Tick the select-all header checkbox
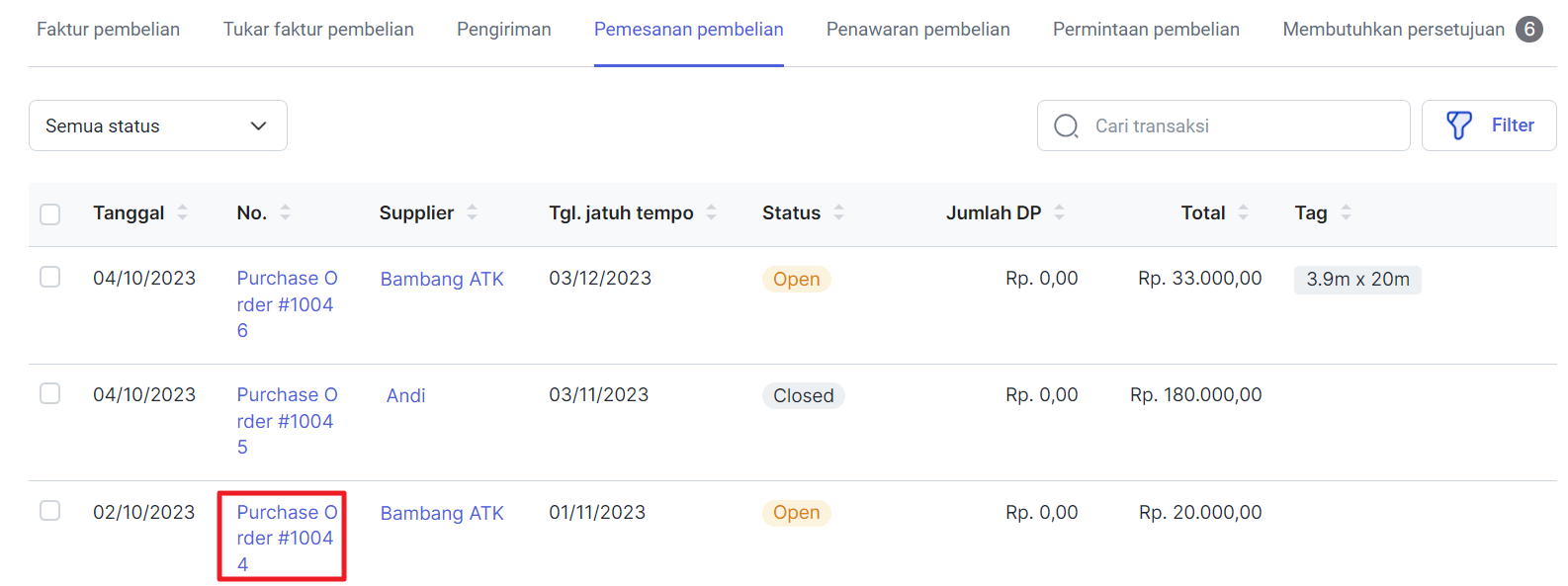 coord(50,214)
